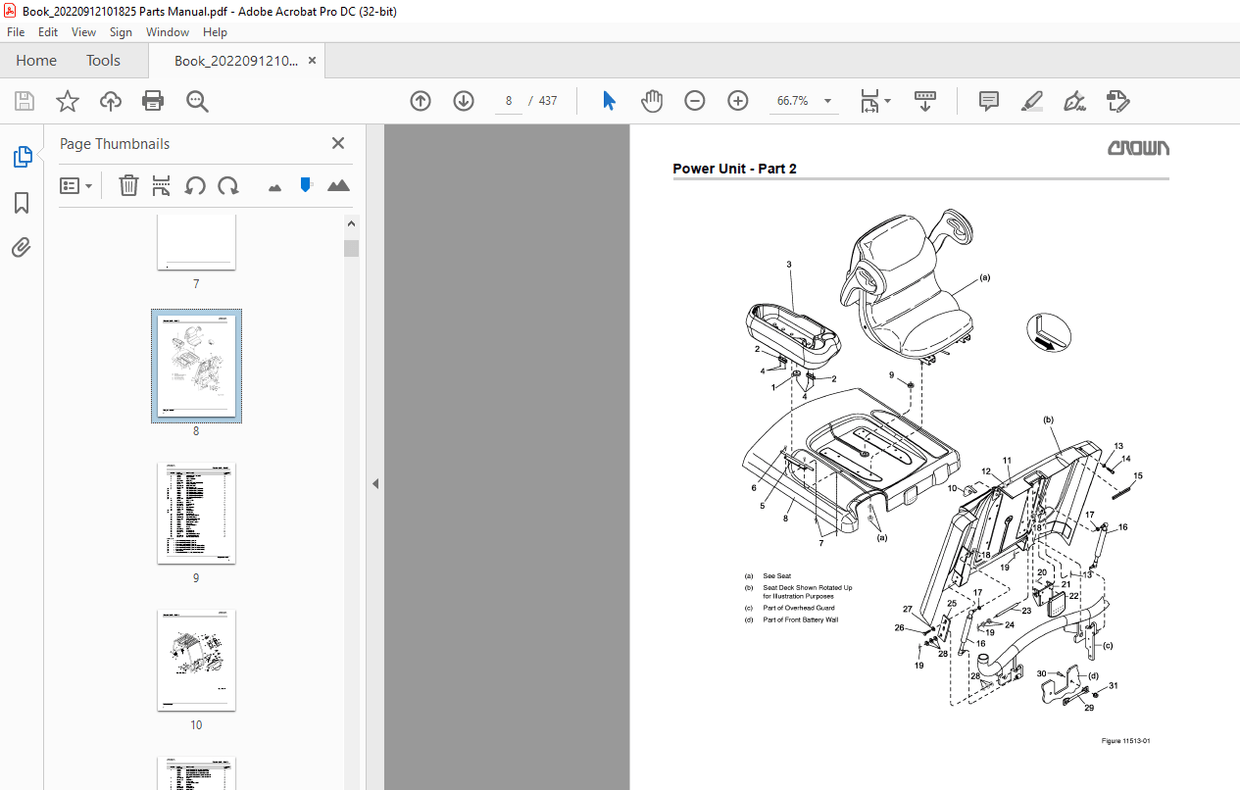1240x790 pixels.
Task: Go to the next page with down arrow
Action: coord(463,100)
